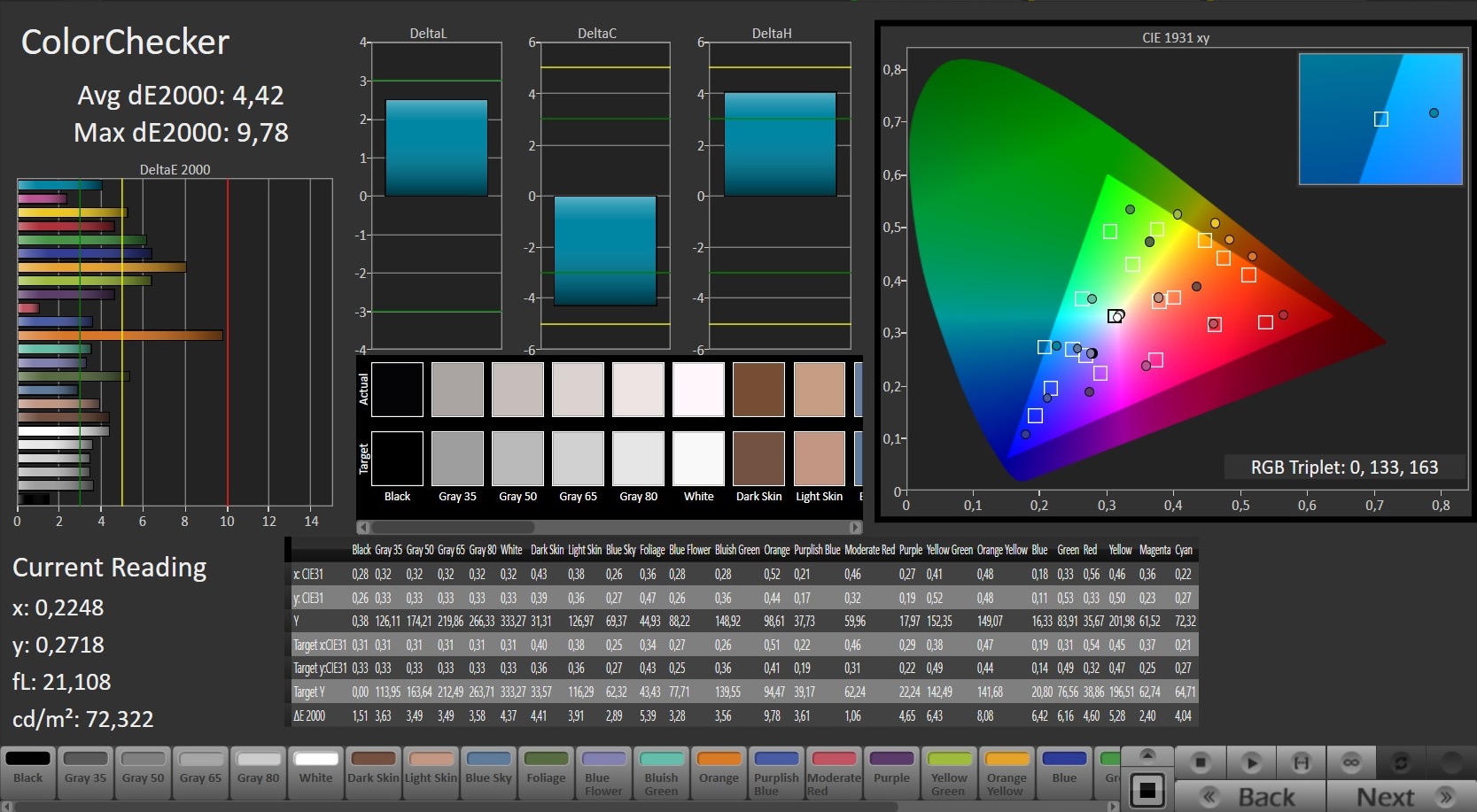Enable continuous read infinity icon

[x=1350, y=762]
